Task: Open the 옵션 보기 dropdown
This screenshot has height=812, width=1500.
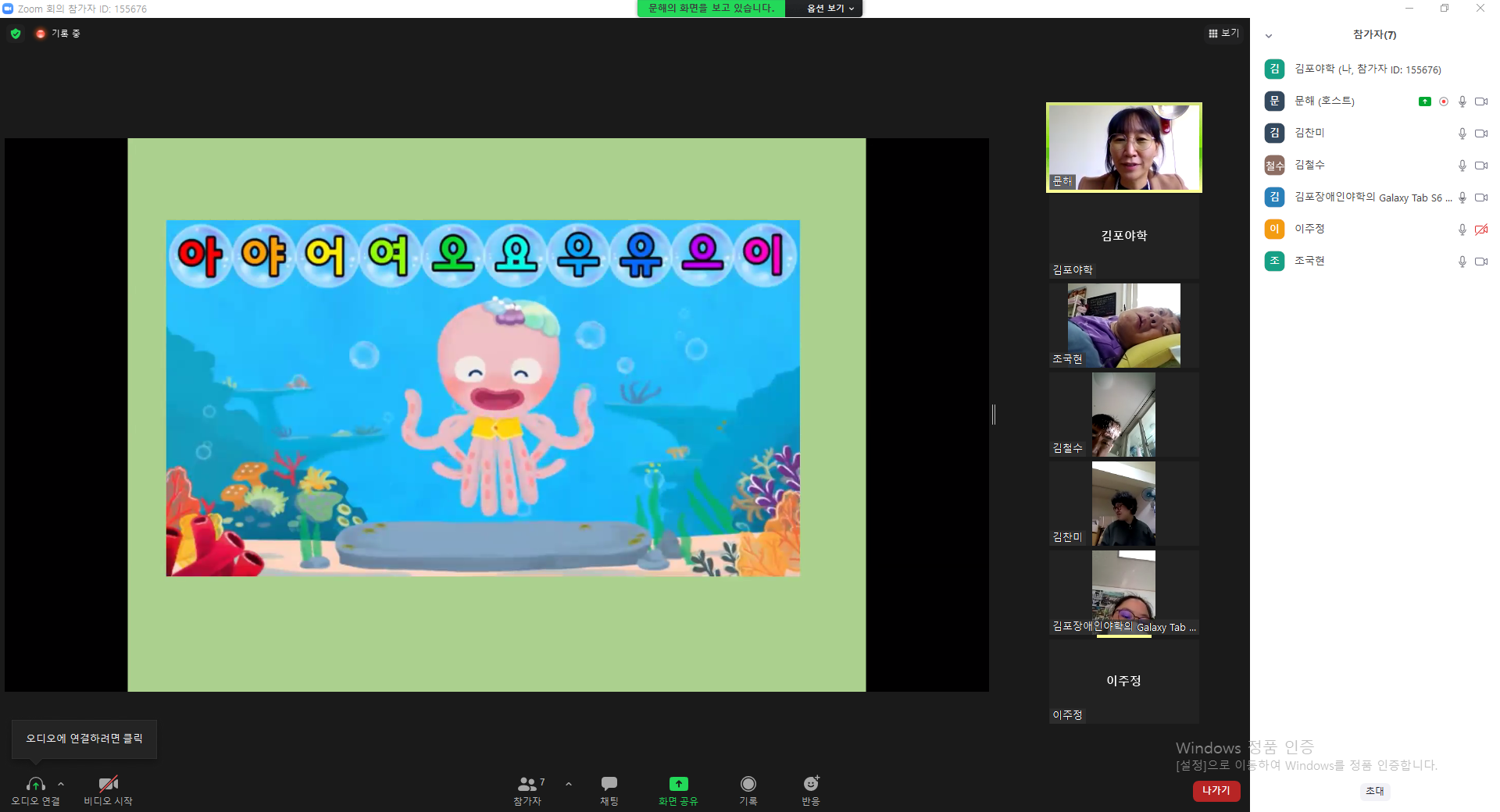Action: tap(830, 9)
